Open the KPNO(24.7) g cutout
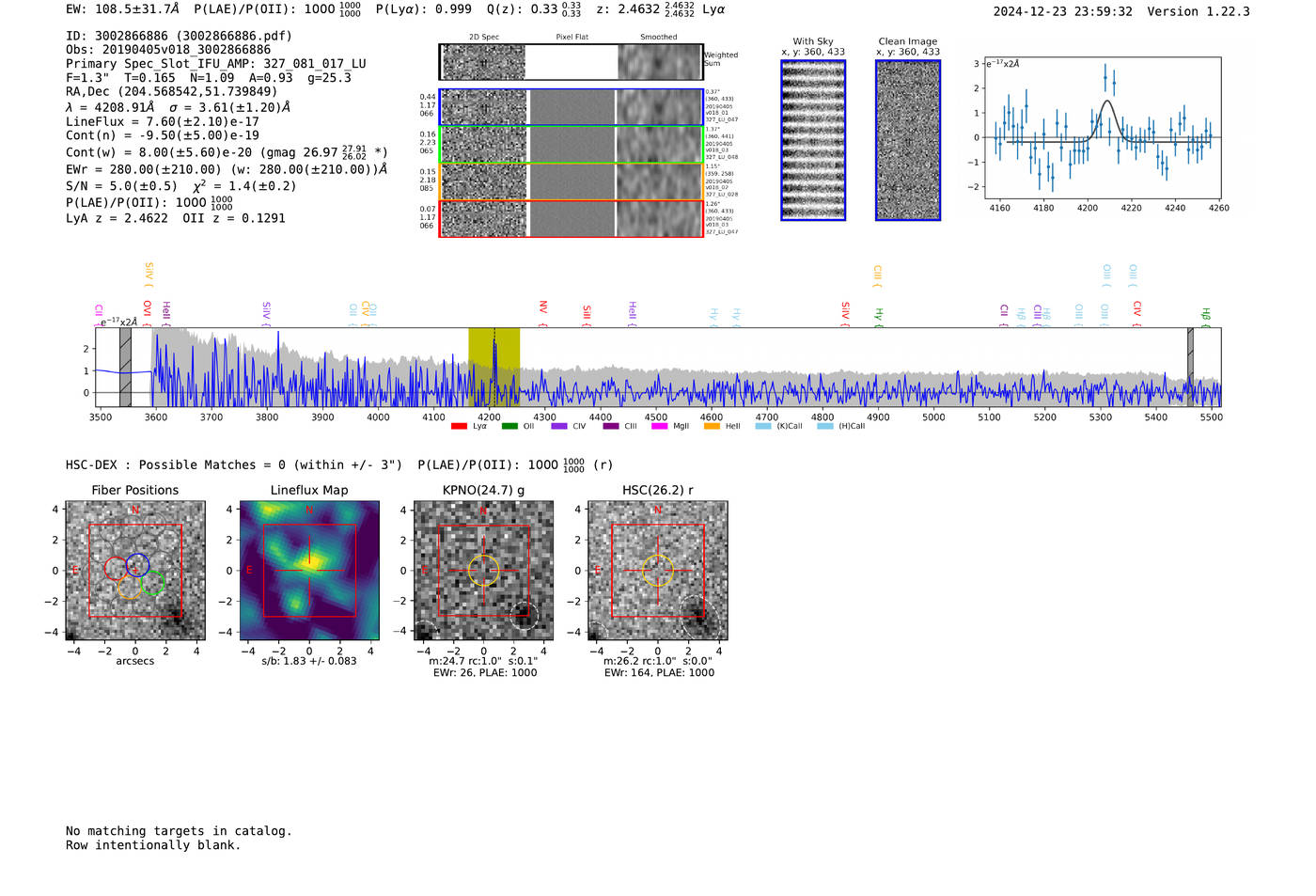The height and width of the screenshot is (896, 1316). pyautogui.click(x=483, y=571)
